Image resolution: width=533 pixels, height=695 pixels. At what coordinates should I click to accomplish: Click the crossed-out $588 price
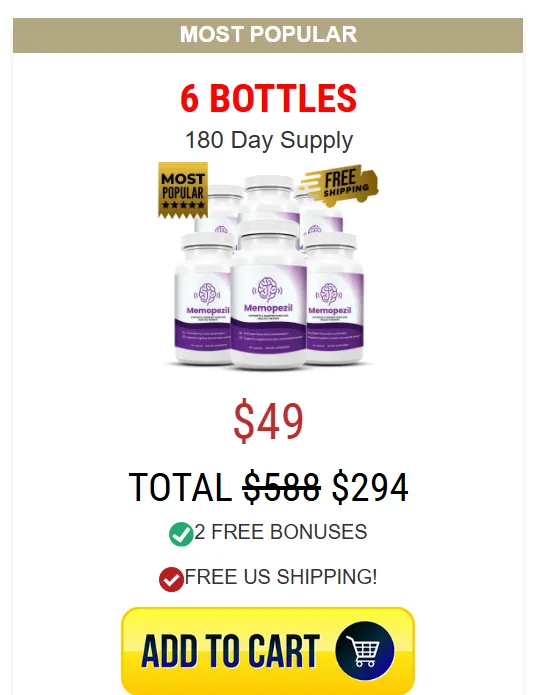pyautogui.click(x=282, y=487)
